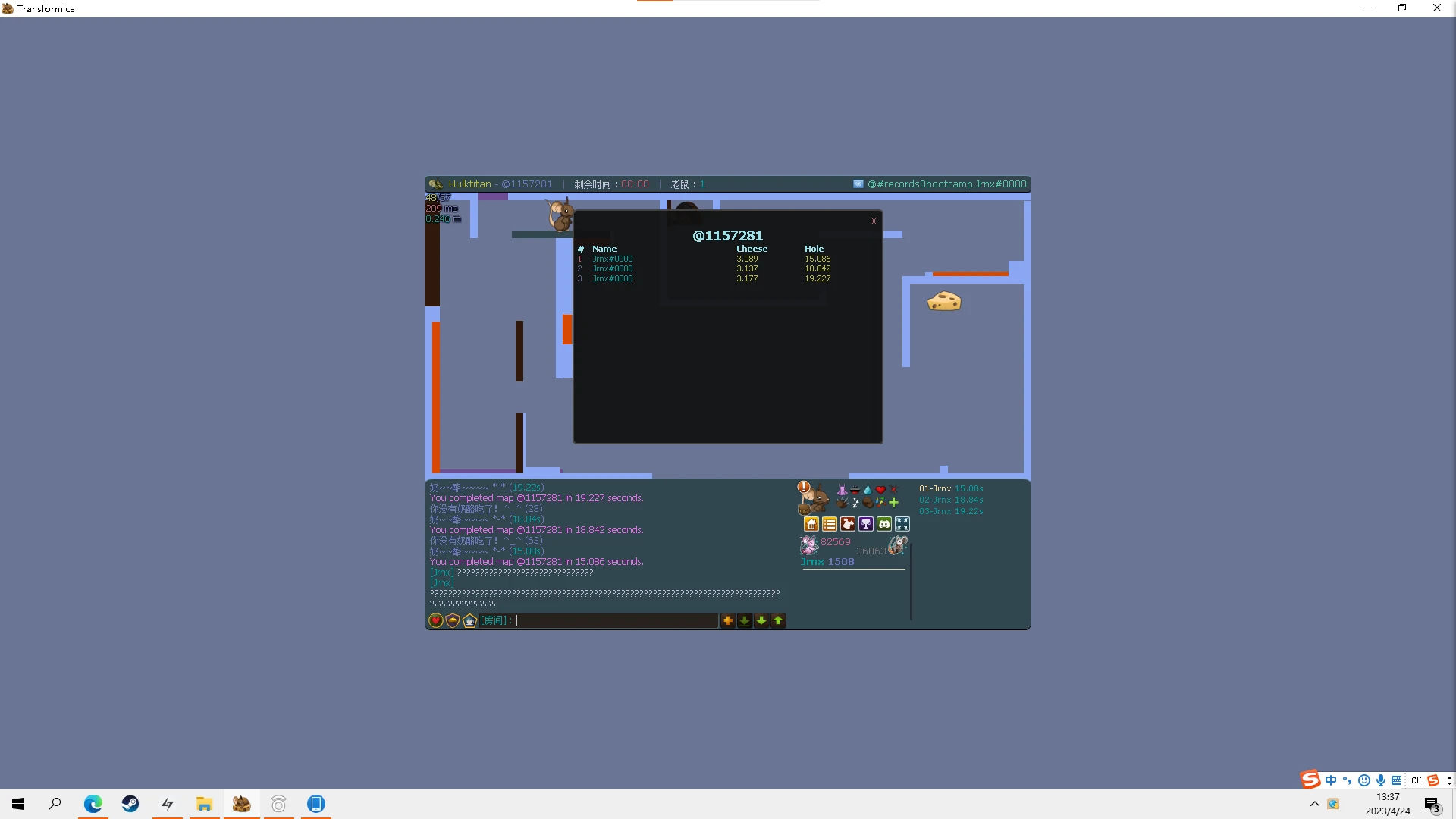Open the purple trophy icon

coord(866,524)
